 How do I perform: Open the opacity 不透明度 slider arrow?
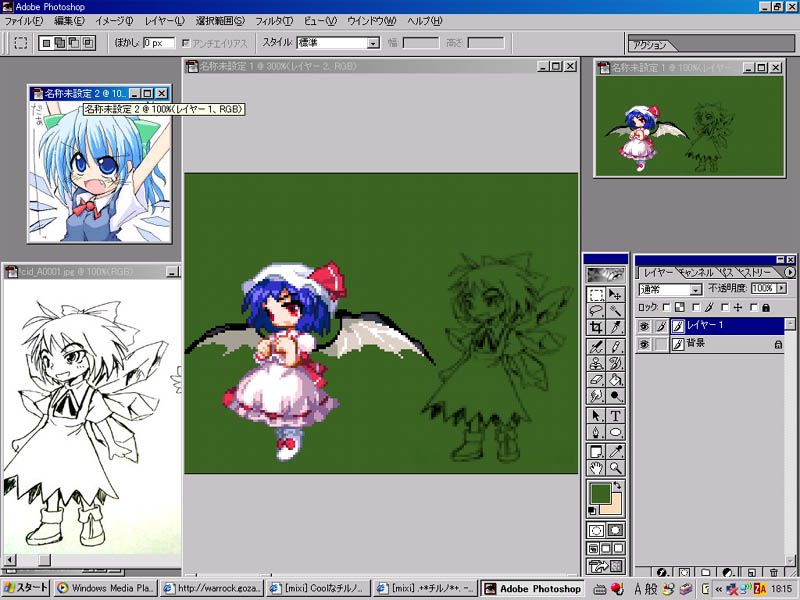pos(781,288)
